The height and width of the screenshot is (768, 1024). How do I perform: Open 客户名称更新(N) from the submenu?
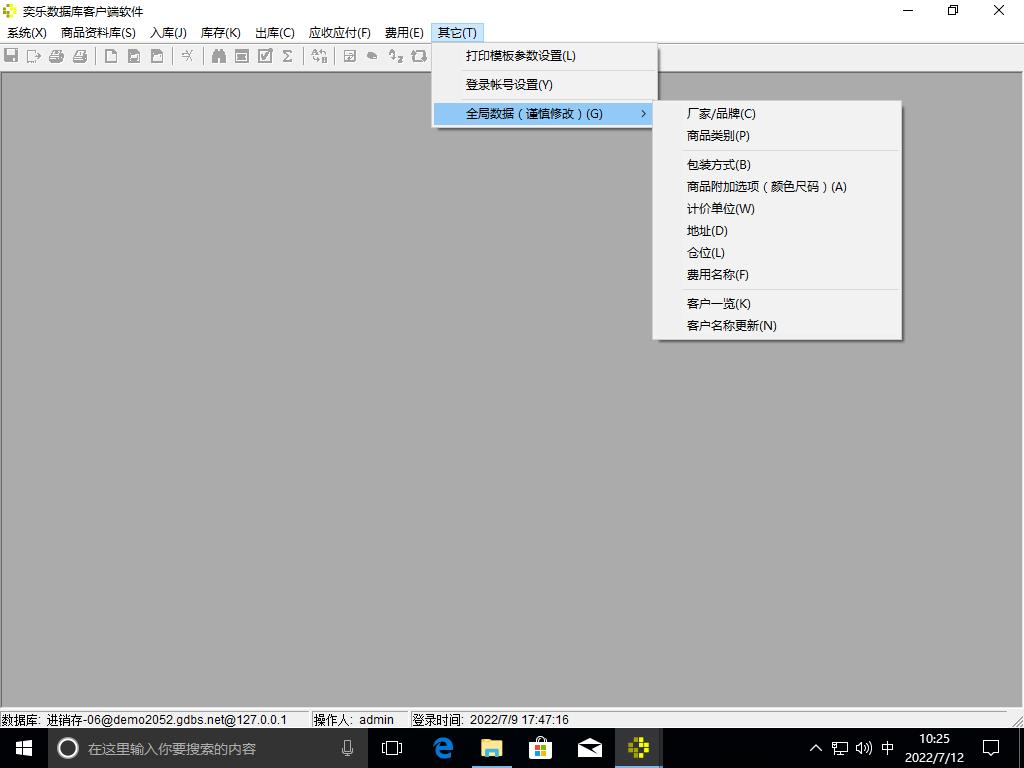pyautogui.click(x=731, y=326)
